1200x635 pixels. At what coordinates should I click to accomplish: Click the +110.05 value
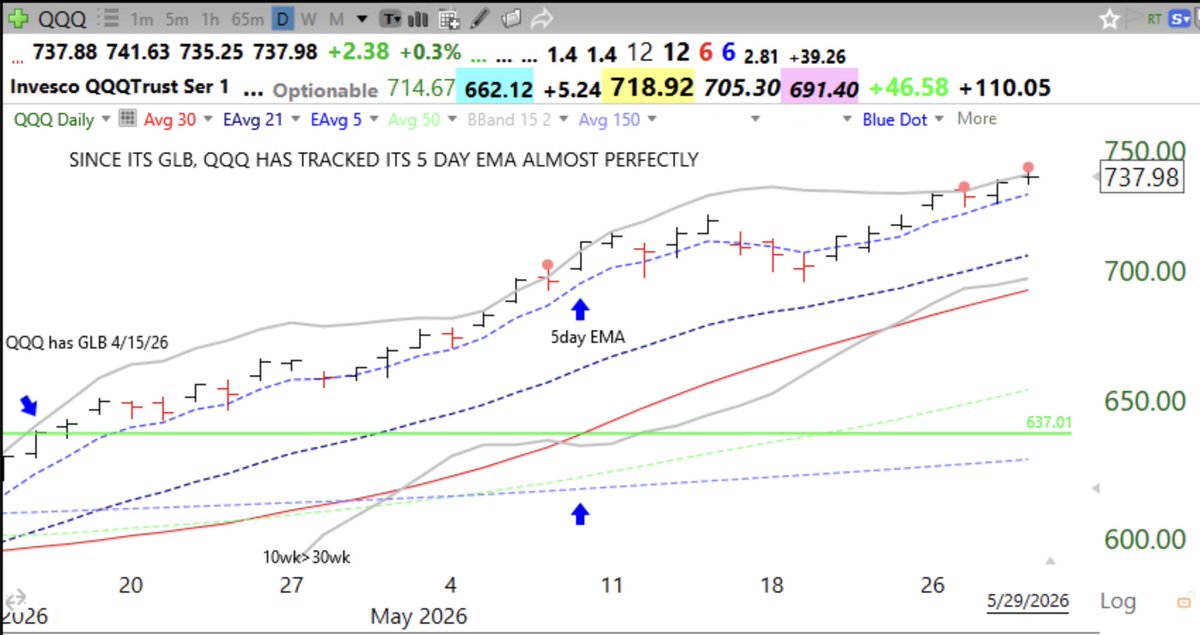coord(1004,88)
